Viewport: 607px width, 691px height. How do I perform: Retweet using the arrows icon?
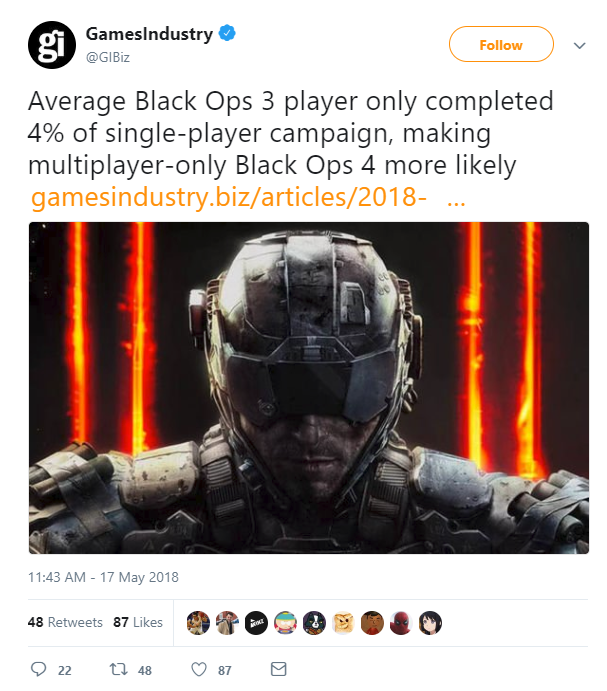(119, 669)
